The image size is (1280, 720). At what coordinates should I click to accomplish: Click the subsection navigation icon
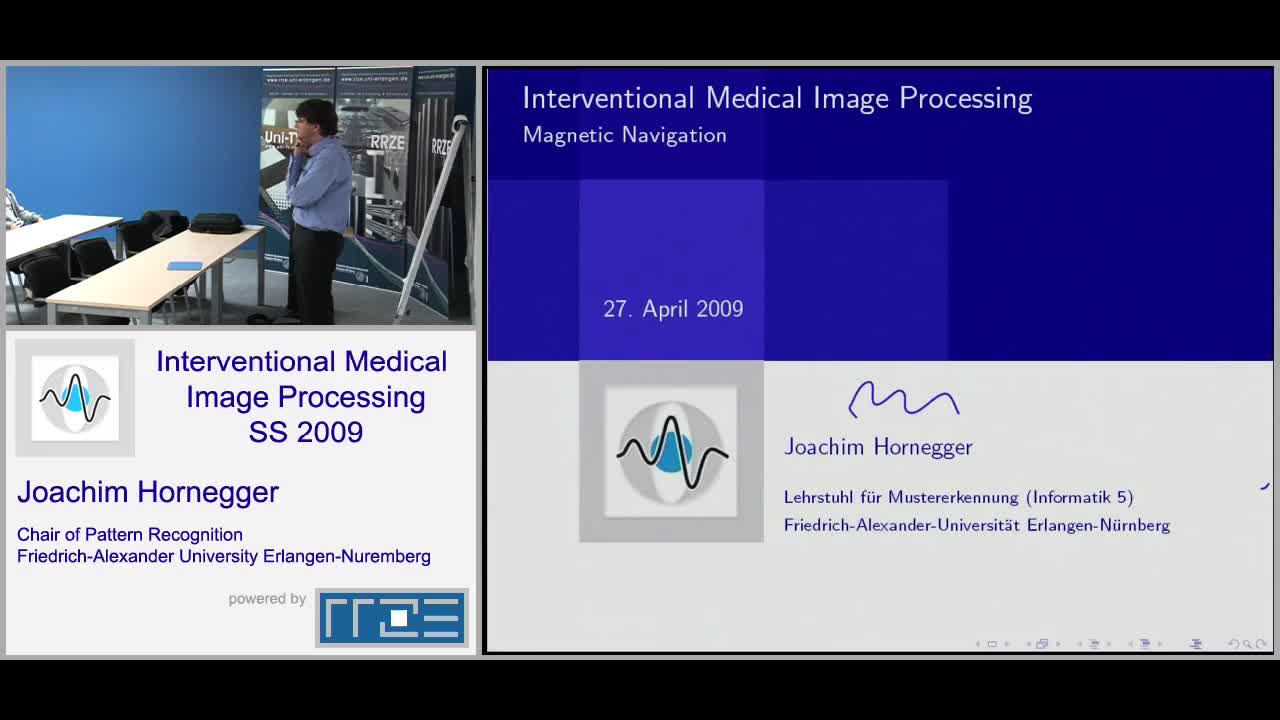1094,644
